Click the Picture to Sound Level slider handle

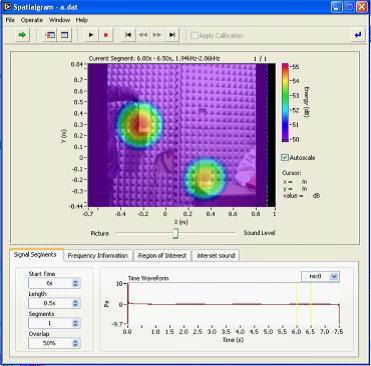click(x=175, y=233)
